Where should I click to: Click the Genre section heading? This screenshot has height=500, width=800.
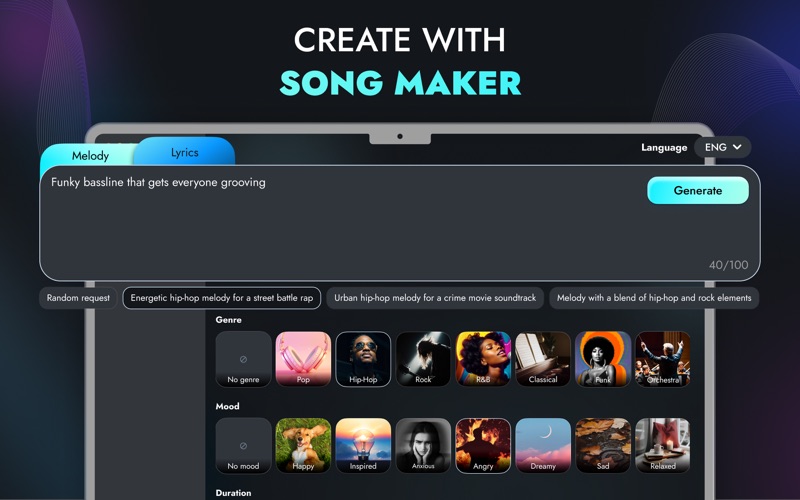(x=229, y=320)
